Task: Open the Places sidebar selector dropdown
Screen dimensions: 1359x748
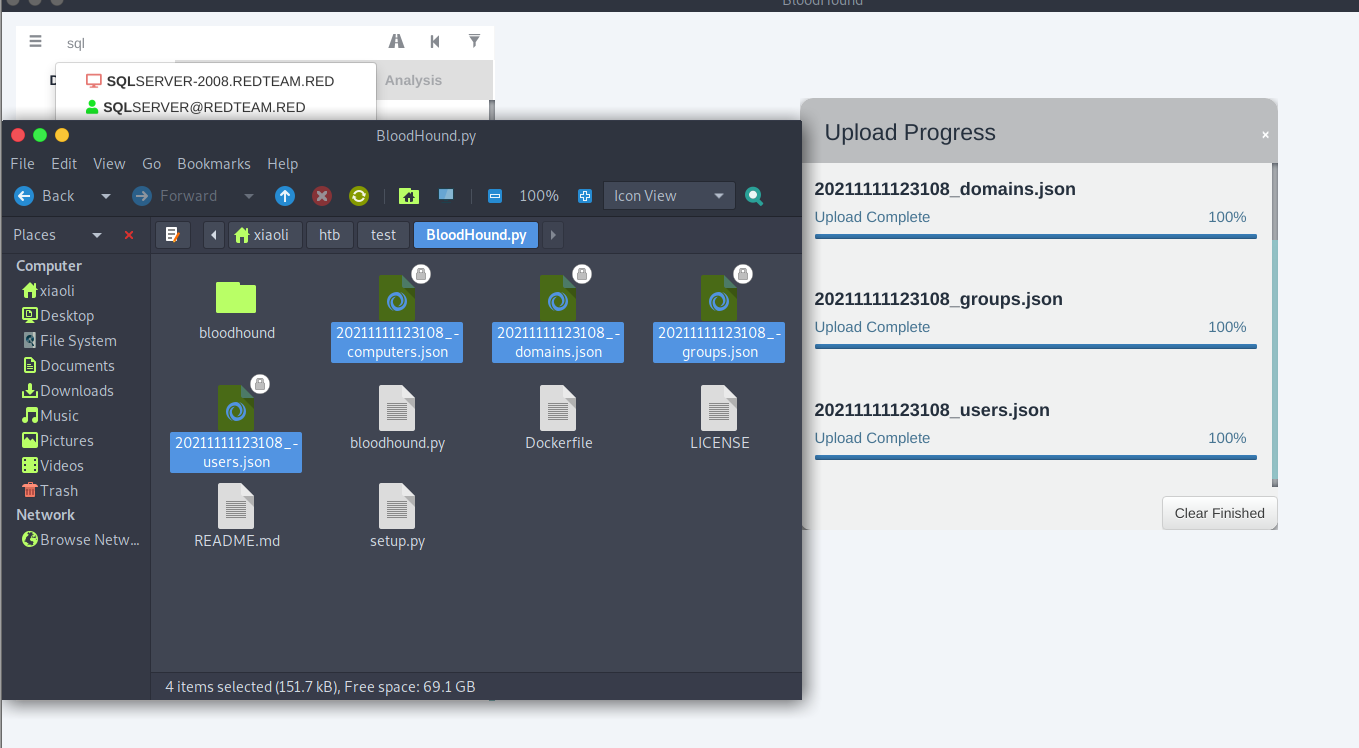Action: pyautogui.click(x=58, y=235)
